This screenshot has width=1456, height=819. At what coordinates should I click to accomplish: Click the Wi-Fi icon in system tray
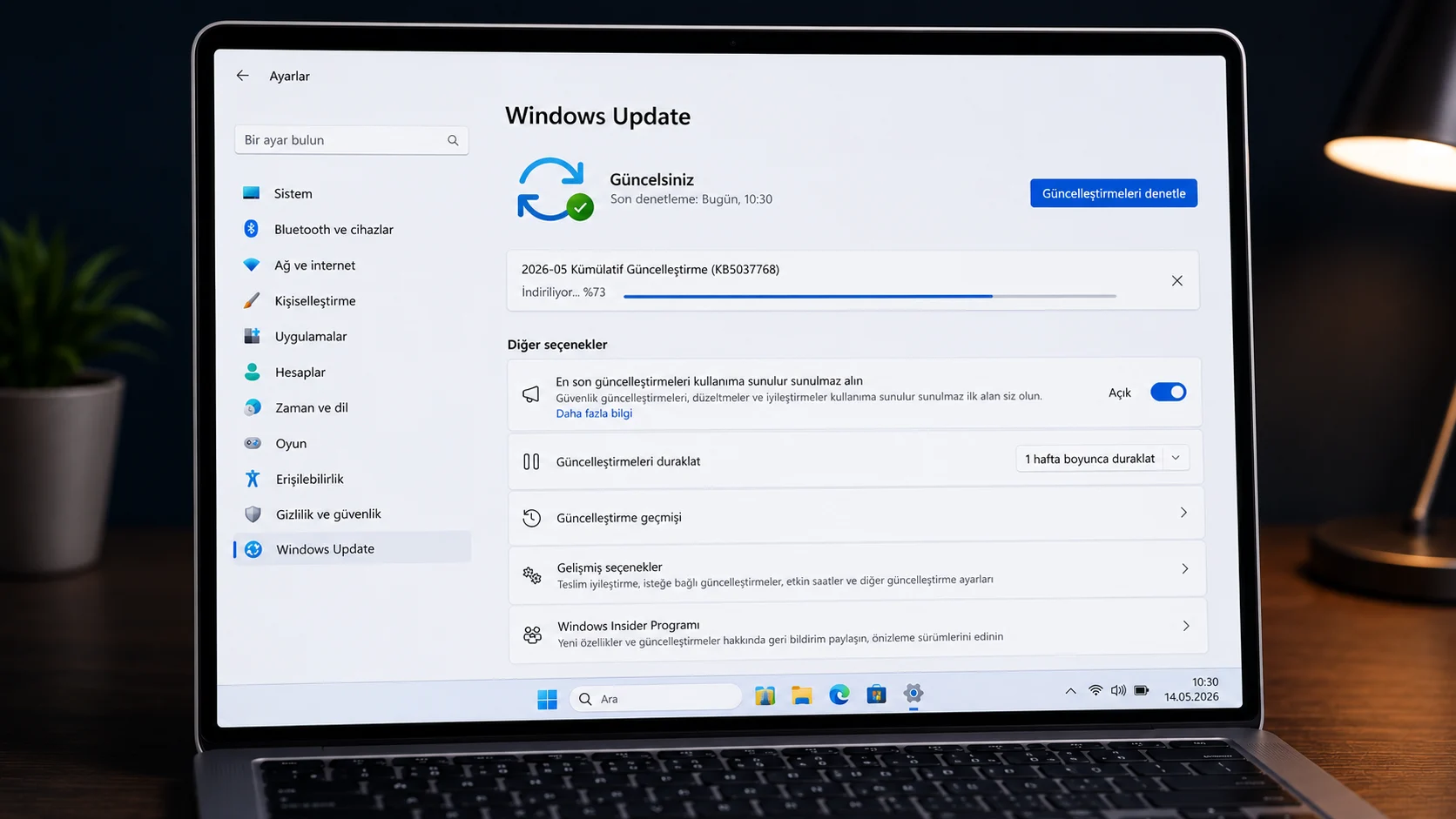(1095, 690)
